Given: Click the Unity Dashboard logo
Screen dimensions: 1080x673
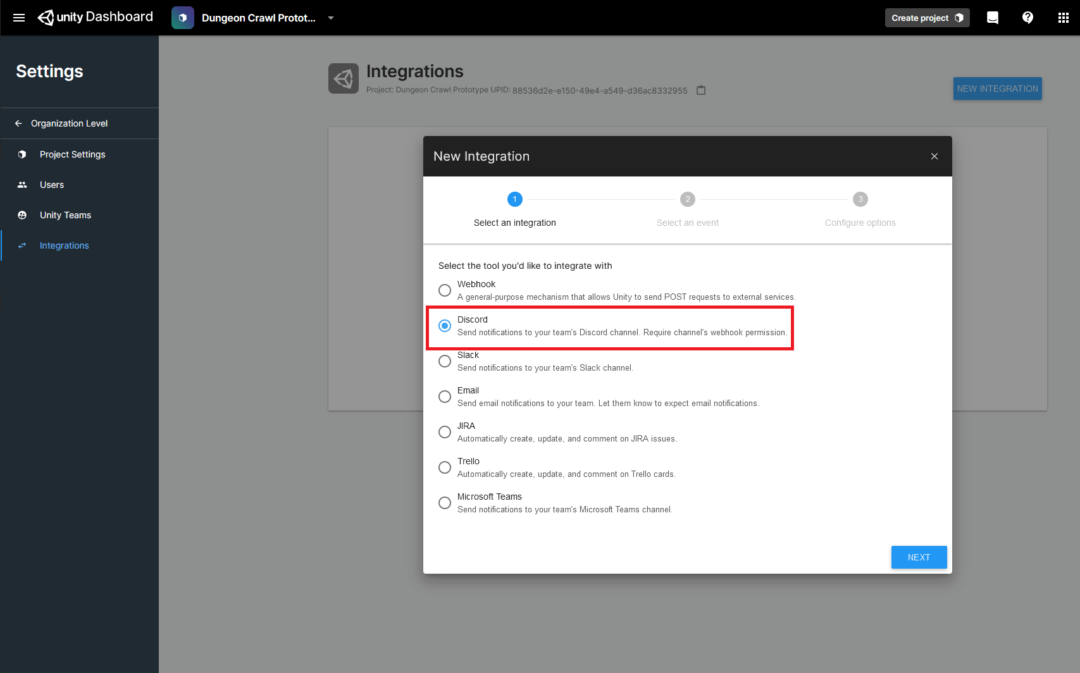Looking at the screenshot, I should [x=96, y=17].
